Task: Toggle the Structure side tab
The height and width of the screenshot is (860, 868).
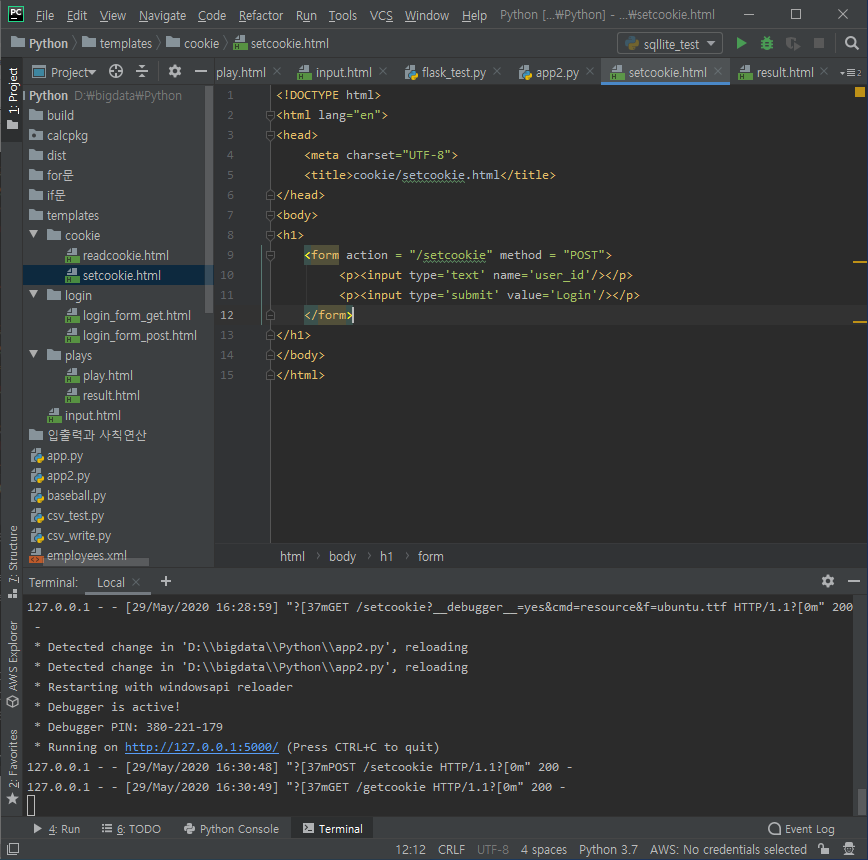Action: (12, 562)
